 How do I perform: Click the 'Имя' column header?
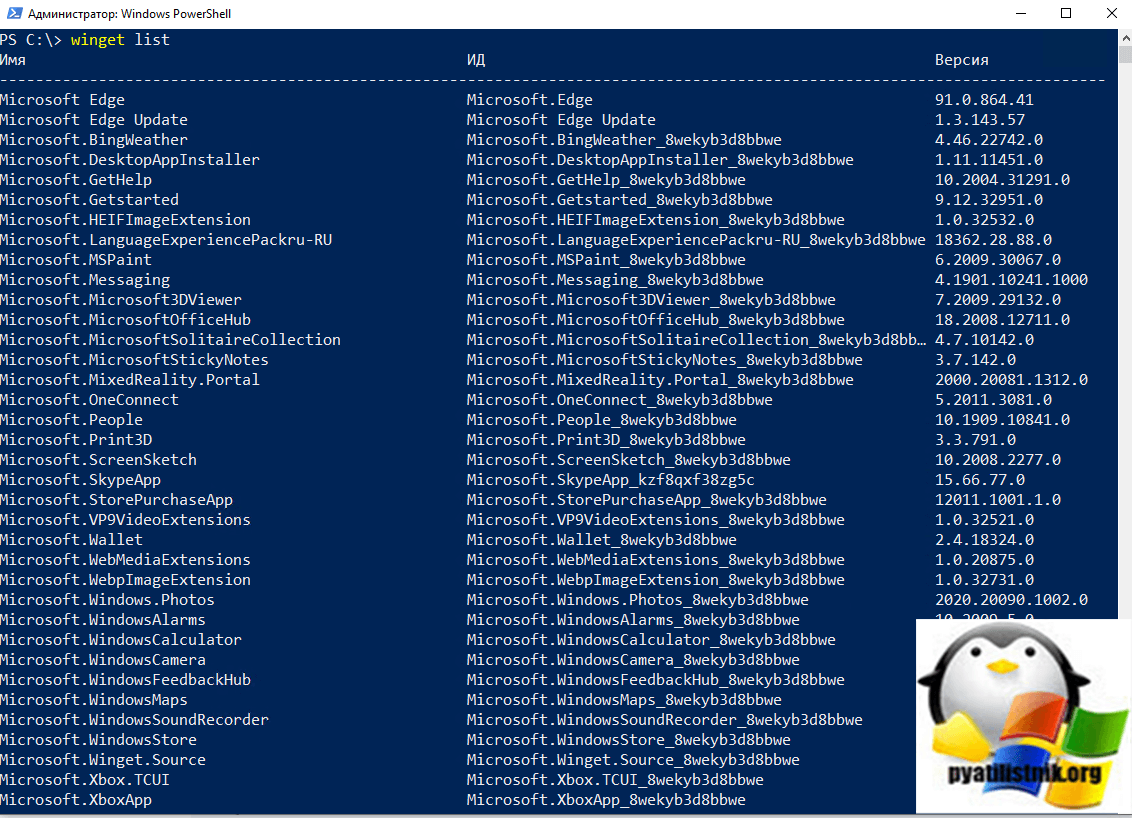click(x=13, y=60)
